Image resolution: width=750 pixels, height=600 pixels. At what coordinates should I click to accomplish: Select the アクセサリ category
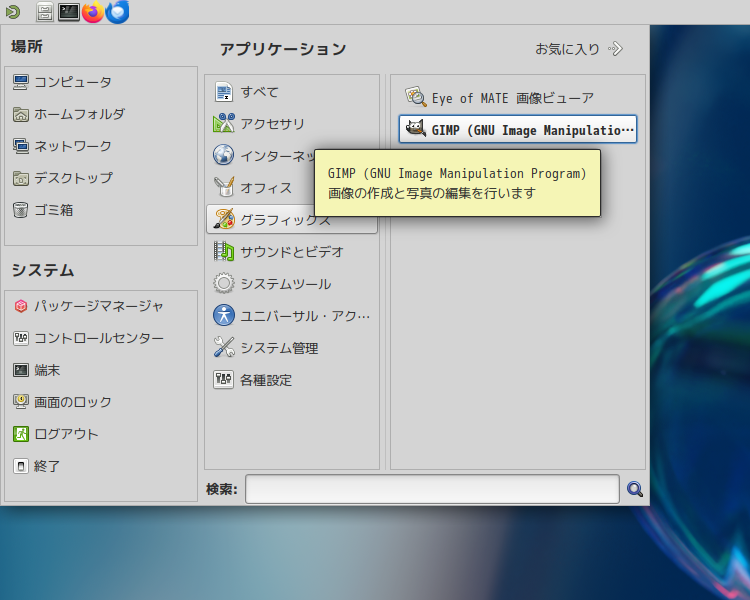tap(292, 123)
